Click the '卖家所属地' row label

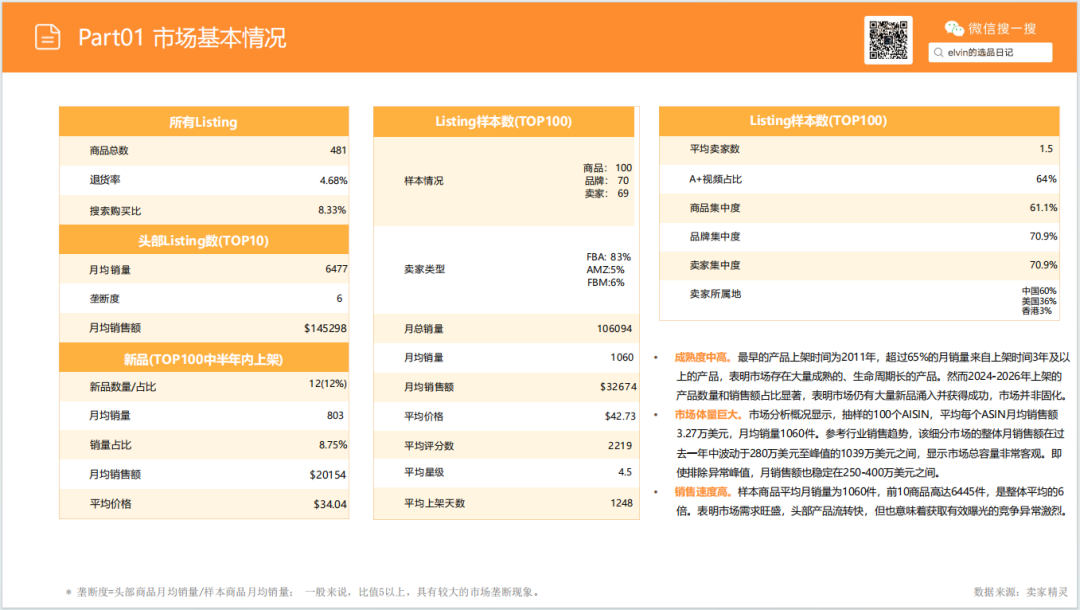pos(715,294)
